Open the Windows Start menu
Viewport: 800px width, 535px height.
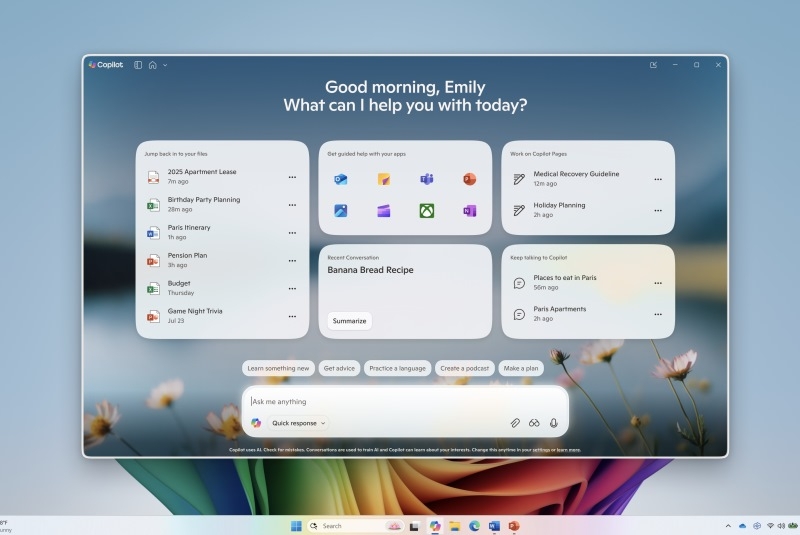(x=296, y=526)
